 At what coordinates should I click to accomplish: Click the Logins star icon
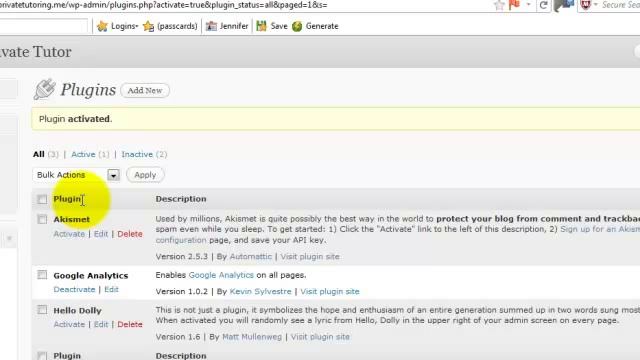click(x=102, y=26)
